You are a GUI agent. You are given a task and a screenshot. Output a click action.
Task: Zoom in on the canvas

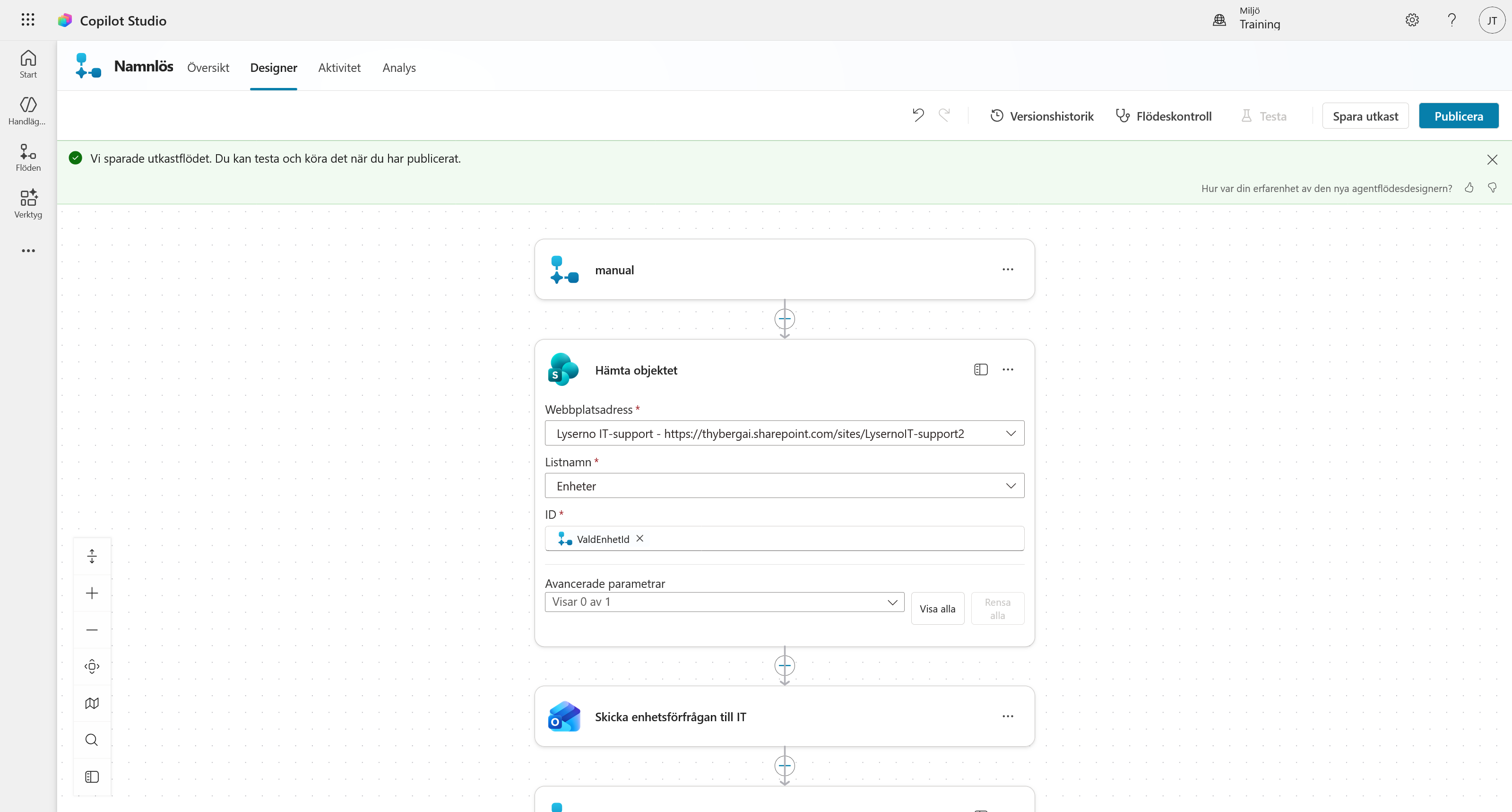coord(92,593)
